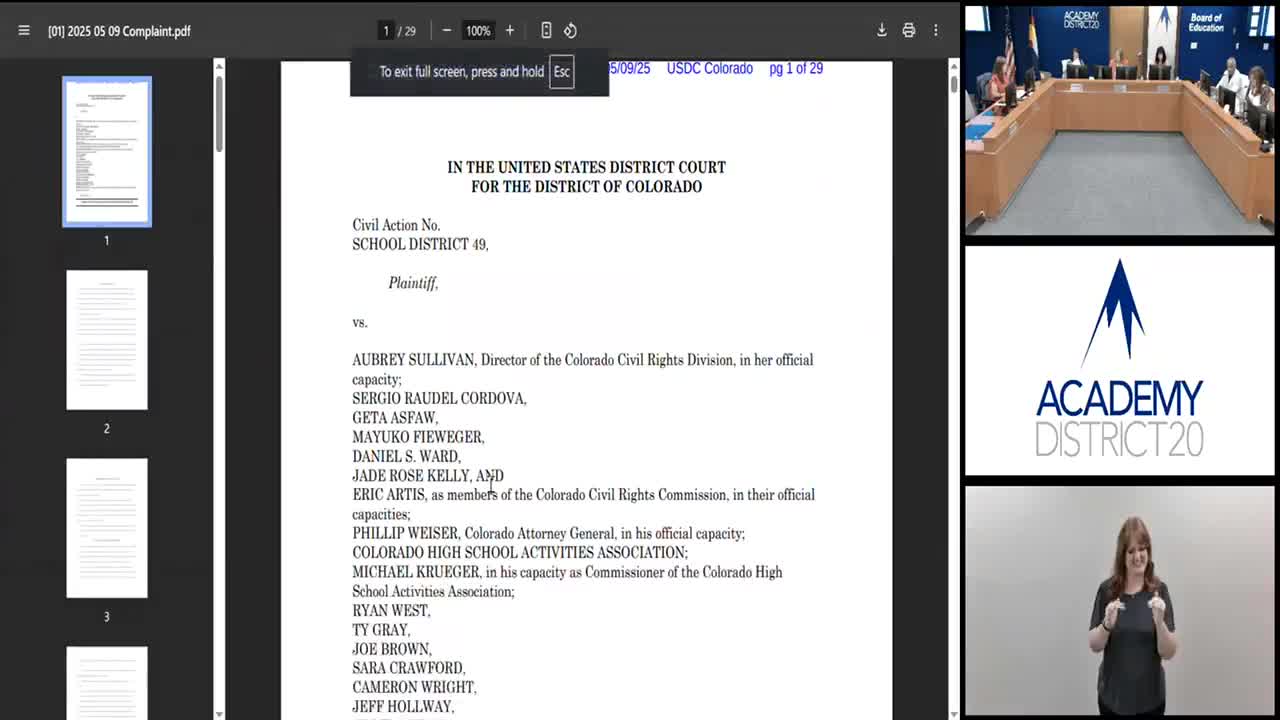Click the 'vs.' text
The height and width of the screenshot is (720, 1280).
(x=360, y=322)
